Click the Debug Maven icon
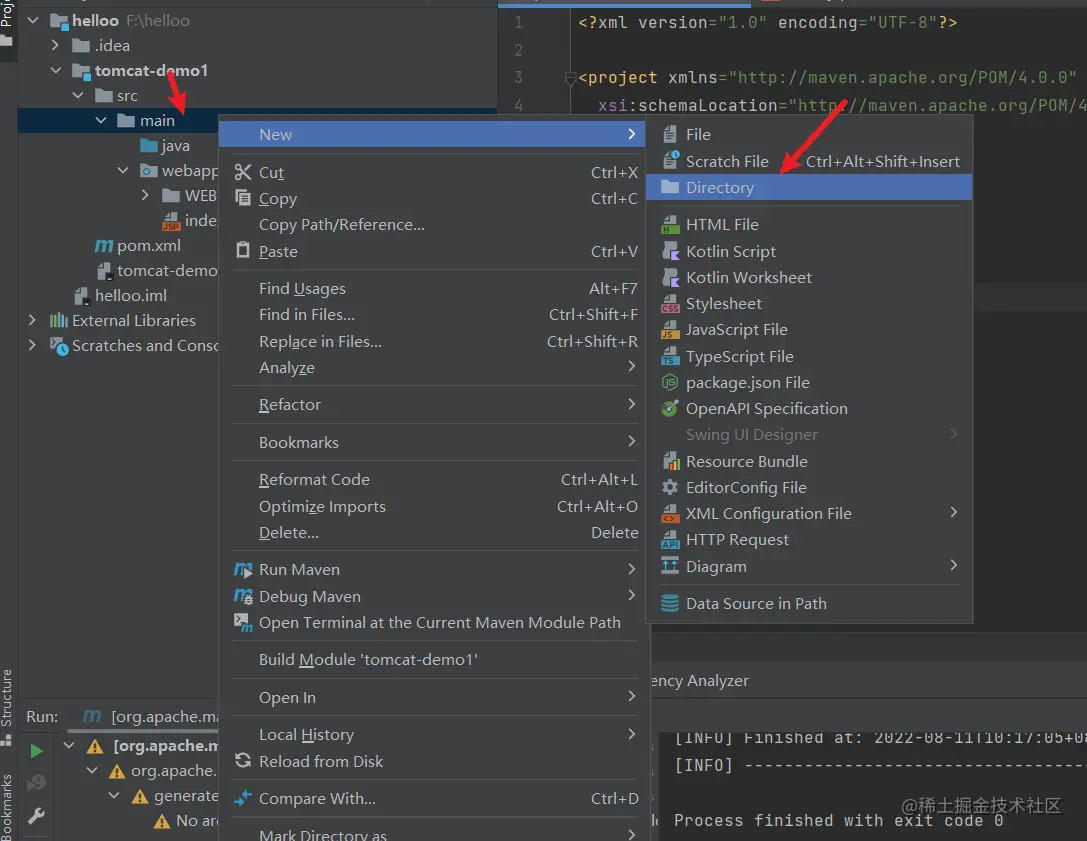1087x841 pixels. [x=243, y=596]
